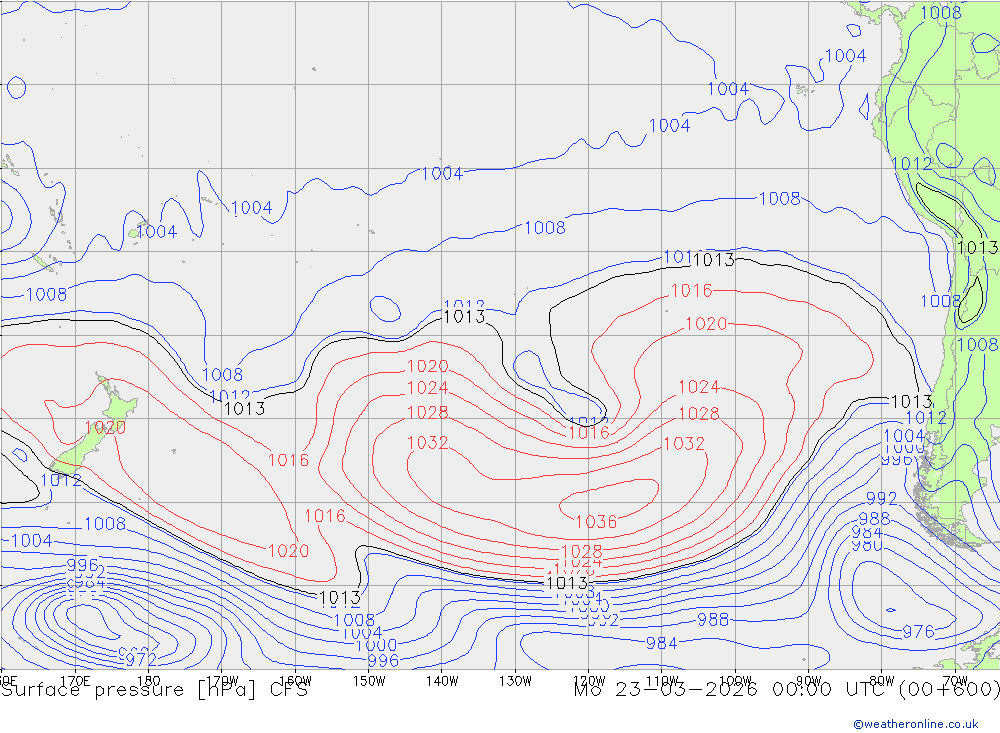Open the weatheronline.co.uk copyright link
1000x733 pixels.
pos(916,724)
